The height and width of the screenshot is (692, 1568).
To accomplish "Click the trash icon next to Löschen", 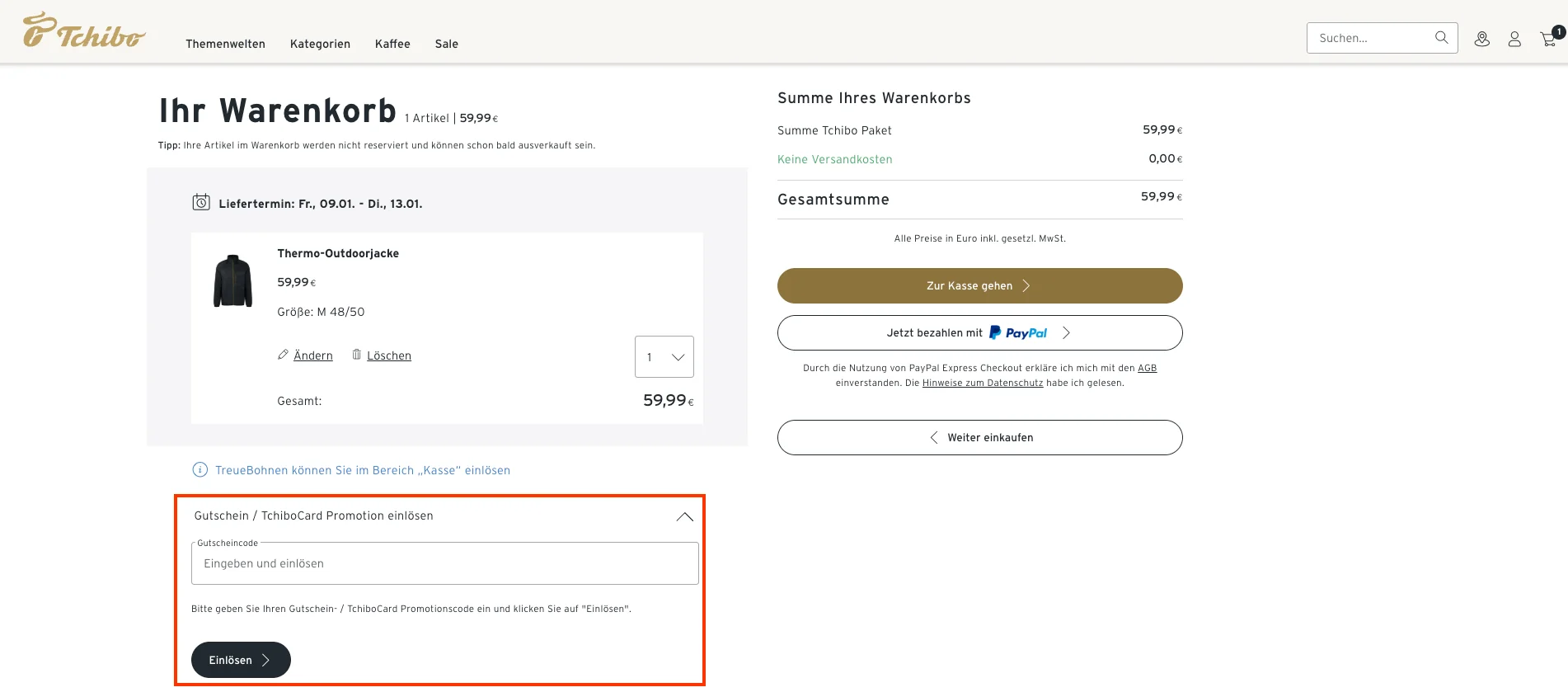I will click(x=357, y=355).
